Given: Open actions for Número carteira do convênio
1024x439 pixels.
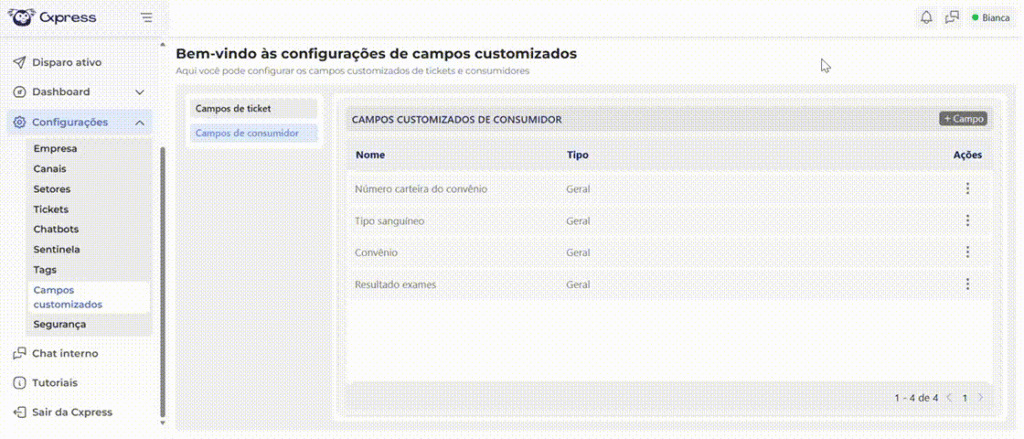Looking at the screenshot, I should (x=967, y=189).
